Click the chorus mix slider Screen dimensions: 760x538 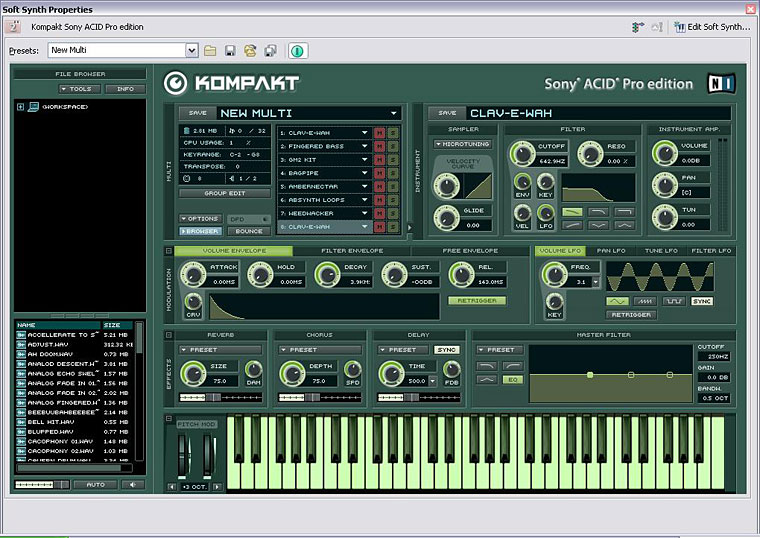coord(320,397)
